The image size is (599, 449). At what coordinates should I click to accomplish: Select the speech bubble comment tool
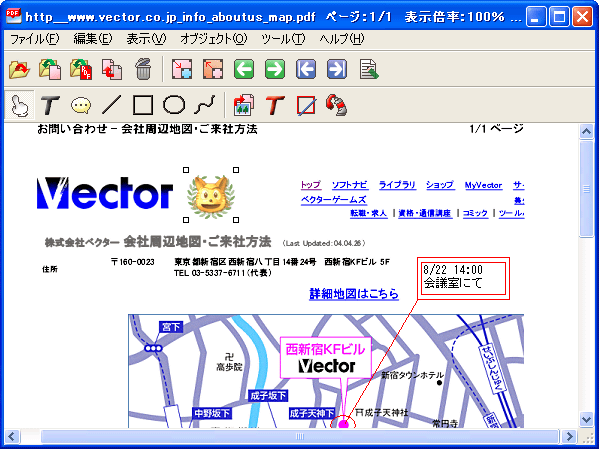pos(81,105)
